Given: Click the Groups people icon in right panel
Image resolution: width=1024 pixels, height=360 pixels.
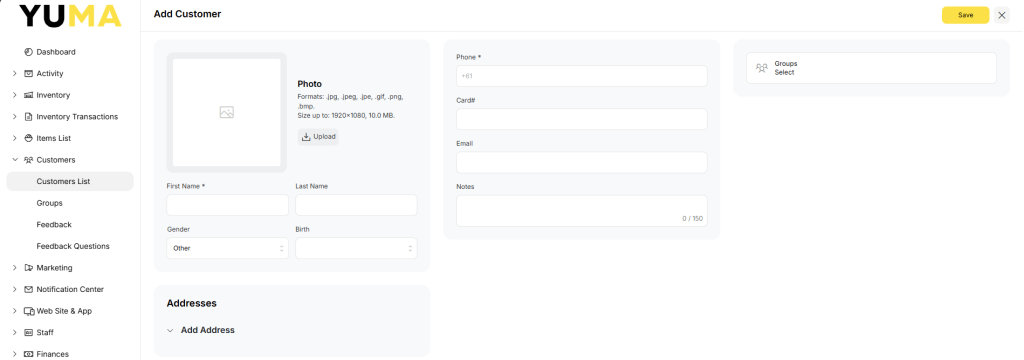Looking at the screenshot, I should click(761, 68).
